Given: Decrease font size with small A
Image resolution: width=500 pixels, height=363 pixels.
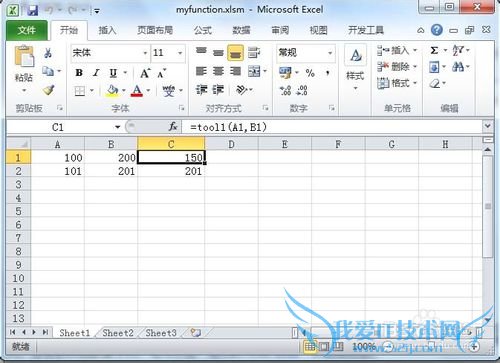Looking at the screenshot, I should 162,73.
